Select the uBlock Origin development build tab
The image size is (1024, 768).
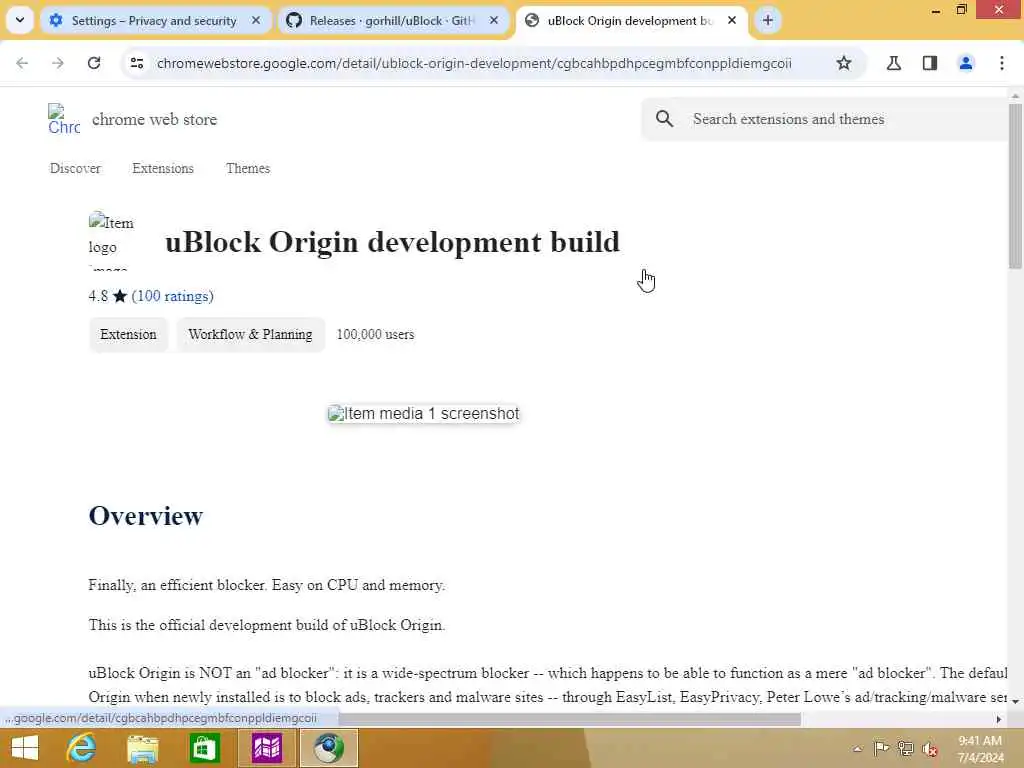[629, 21]
